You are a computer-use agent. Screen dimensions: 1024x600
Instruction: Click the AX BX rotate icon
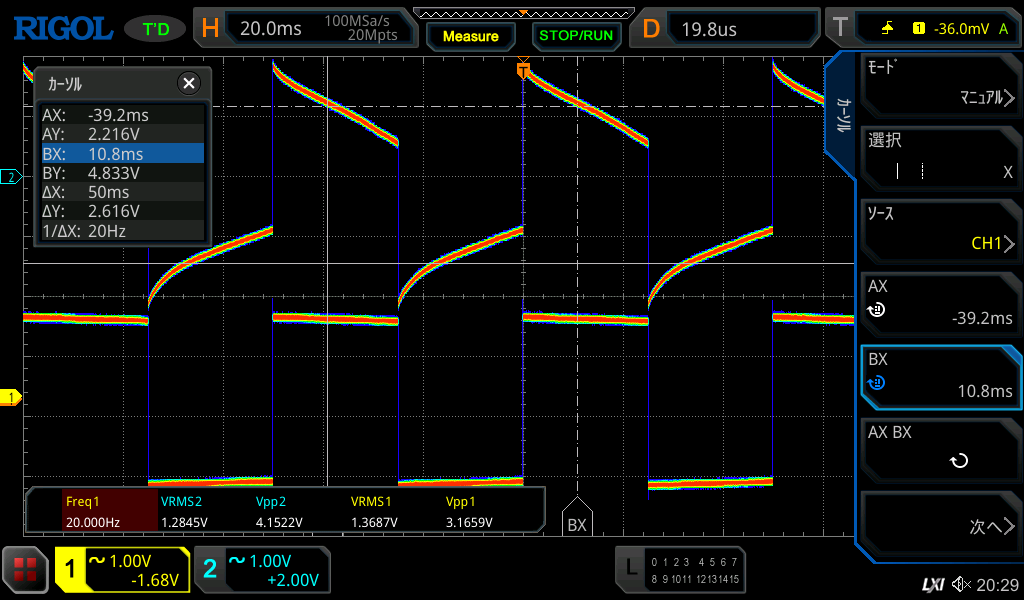tap(958, 461)
